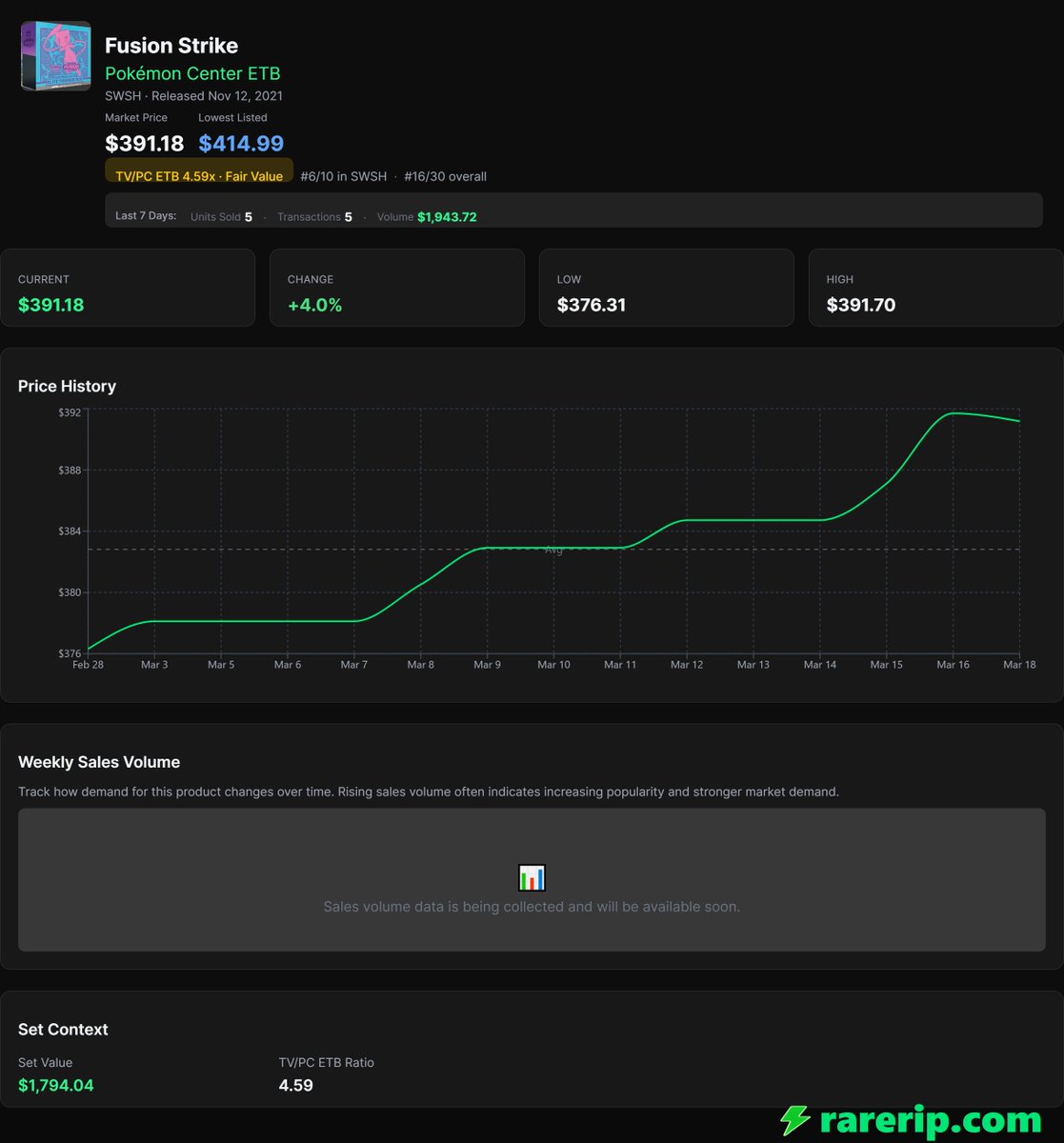Select the #16/30 overall ranking
Viewport: 1064px width, 1143px height.
(x=446, y=176)
